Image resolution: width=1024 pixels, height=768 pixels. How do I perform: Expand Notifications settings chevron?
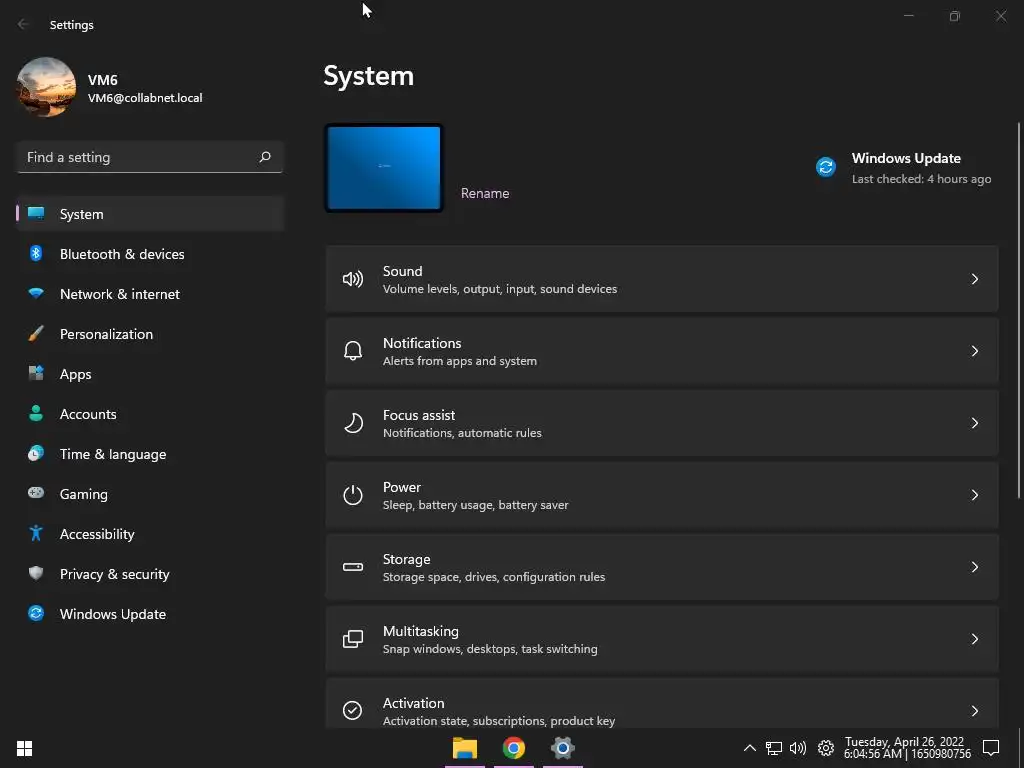[x=974, y=351]
